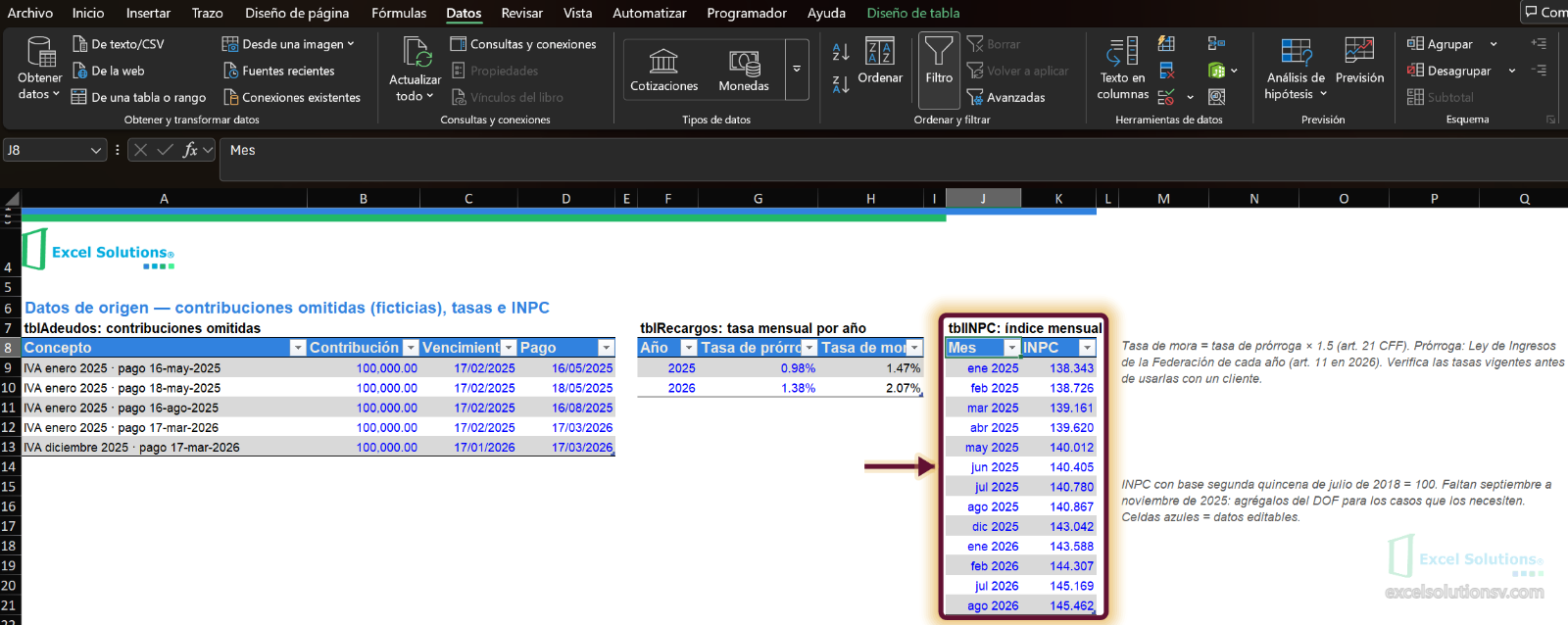Screen dimensions: 1568x625
Task: Click Previsión forecast sheet button
Action: [x=1359, y=62]
